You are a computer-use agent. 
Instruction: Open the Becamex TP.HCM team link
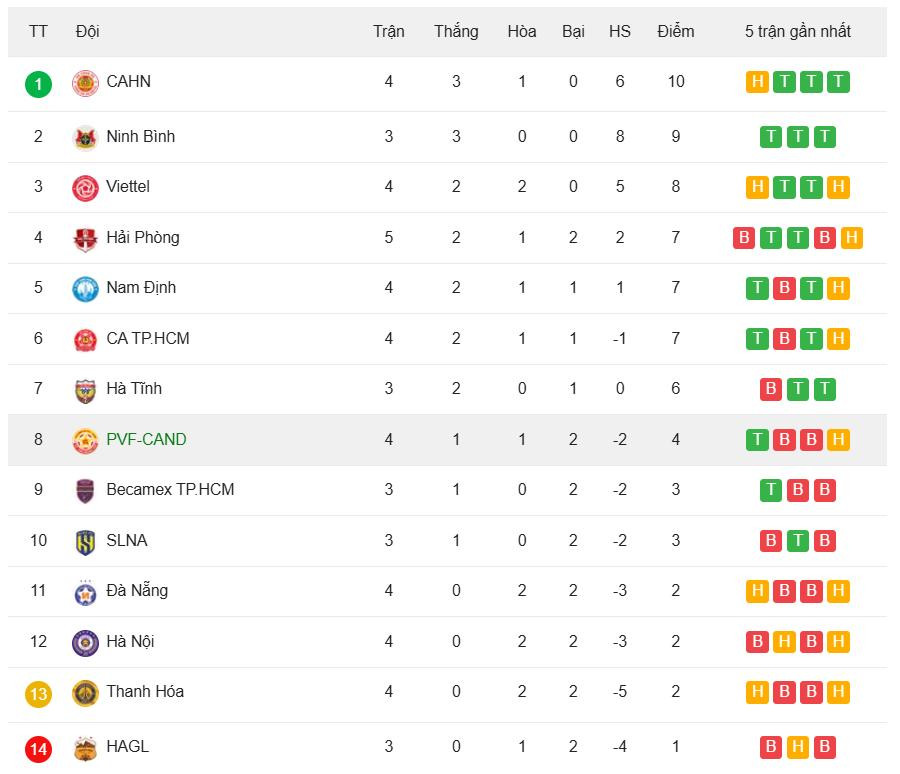(x=170, y=490)
